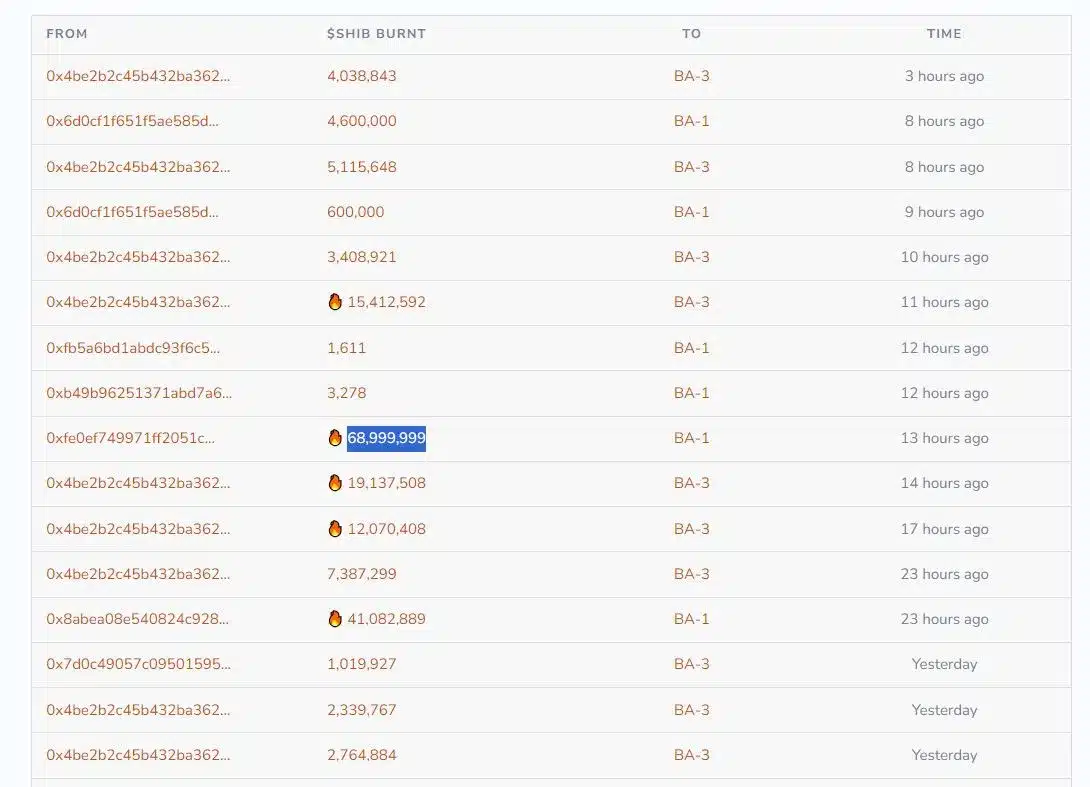The width and height of the screenshot is (1090, 787).
Task: Click the flame icon beside 68,999,999
Action: (335, 437)
